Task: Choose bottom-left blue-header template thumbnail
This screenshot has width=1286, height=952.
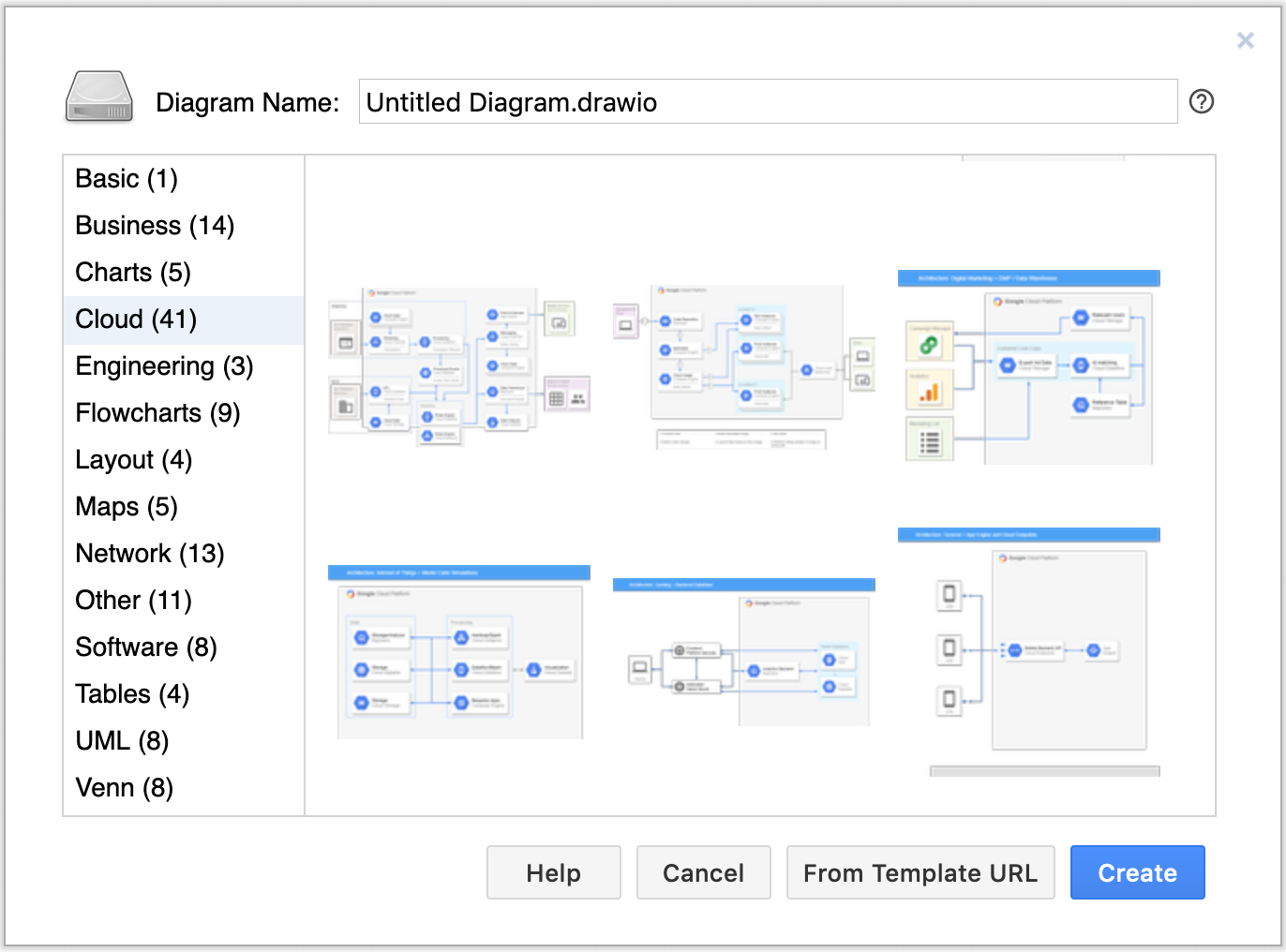Action: (x=459, y=652)
